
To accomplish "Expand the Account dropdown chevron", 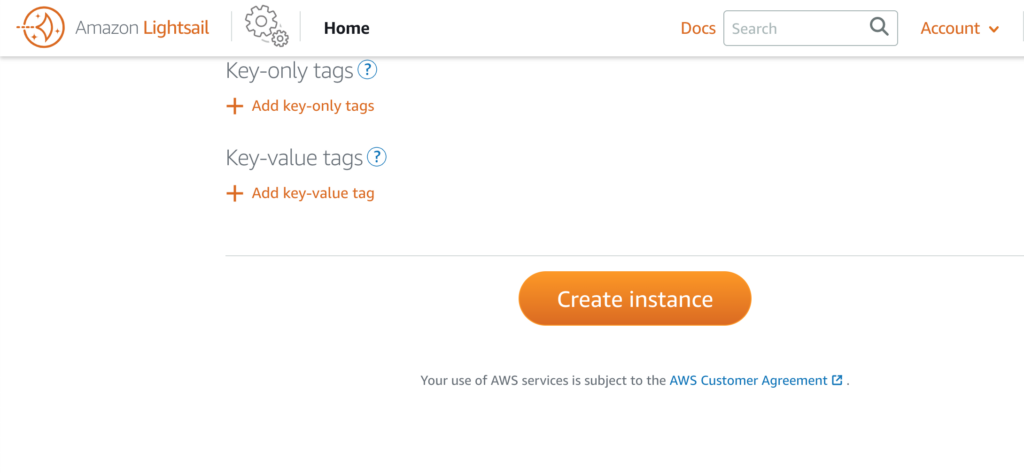I will coord(994,29).
